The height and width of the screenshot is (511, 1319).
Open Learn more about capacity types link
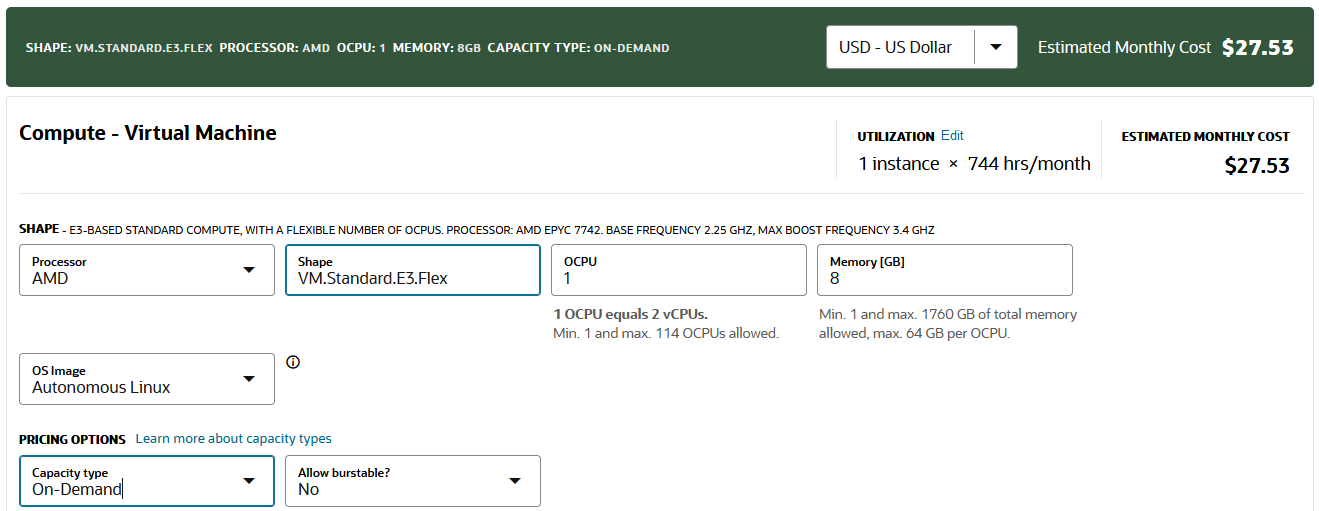click(x=234, y=439)
